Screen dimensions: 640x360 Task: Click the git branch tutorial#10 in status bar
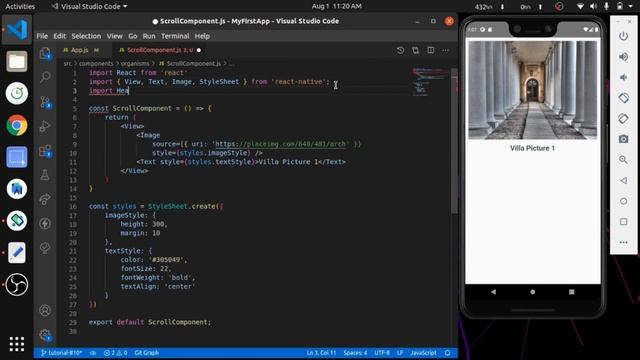62,353
